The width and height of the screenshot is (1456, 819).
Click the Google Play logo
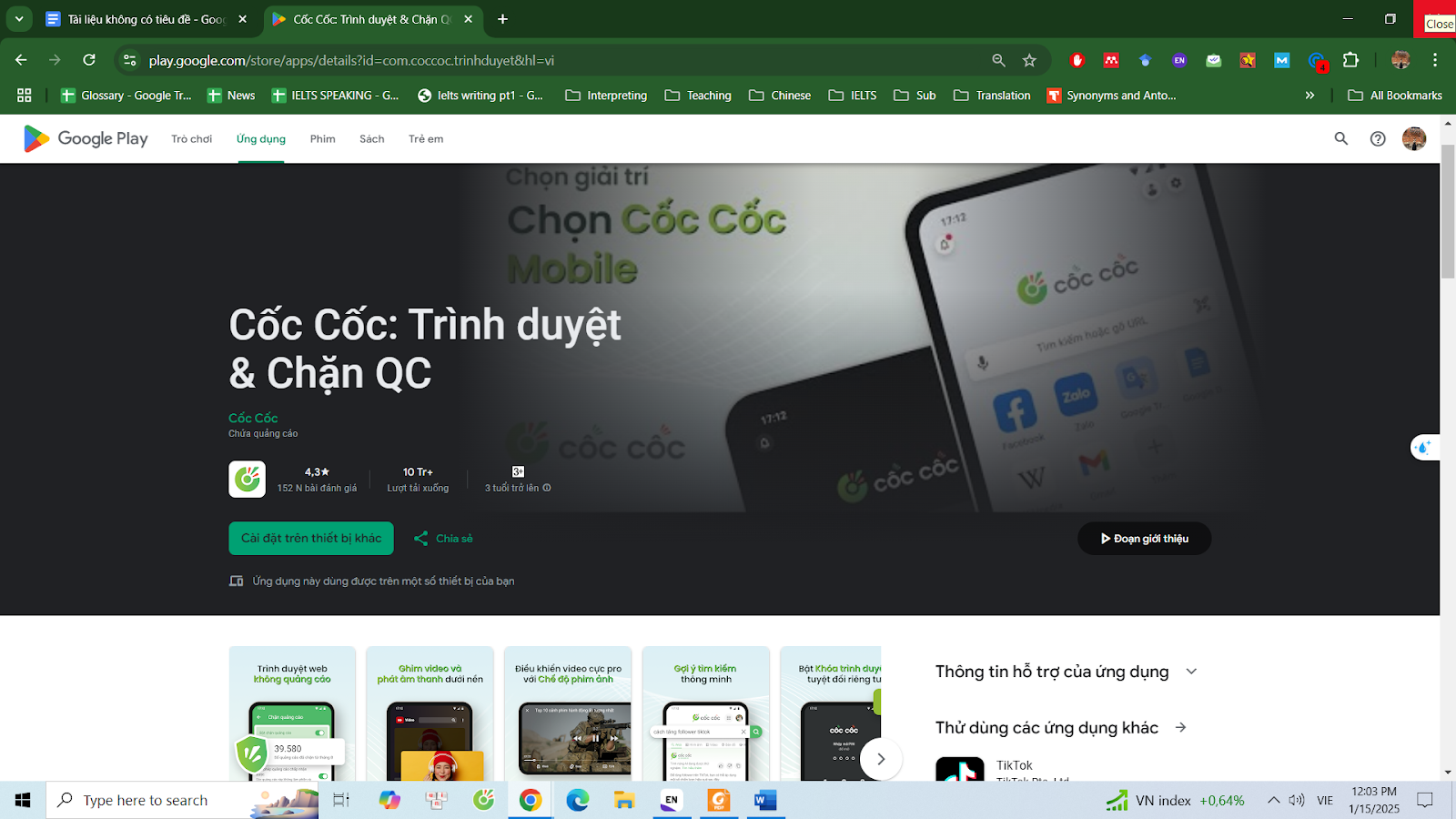pos(86,138)
